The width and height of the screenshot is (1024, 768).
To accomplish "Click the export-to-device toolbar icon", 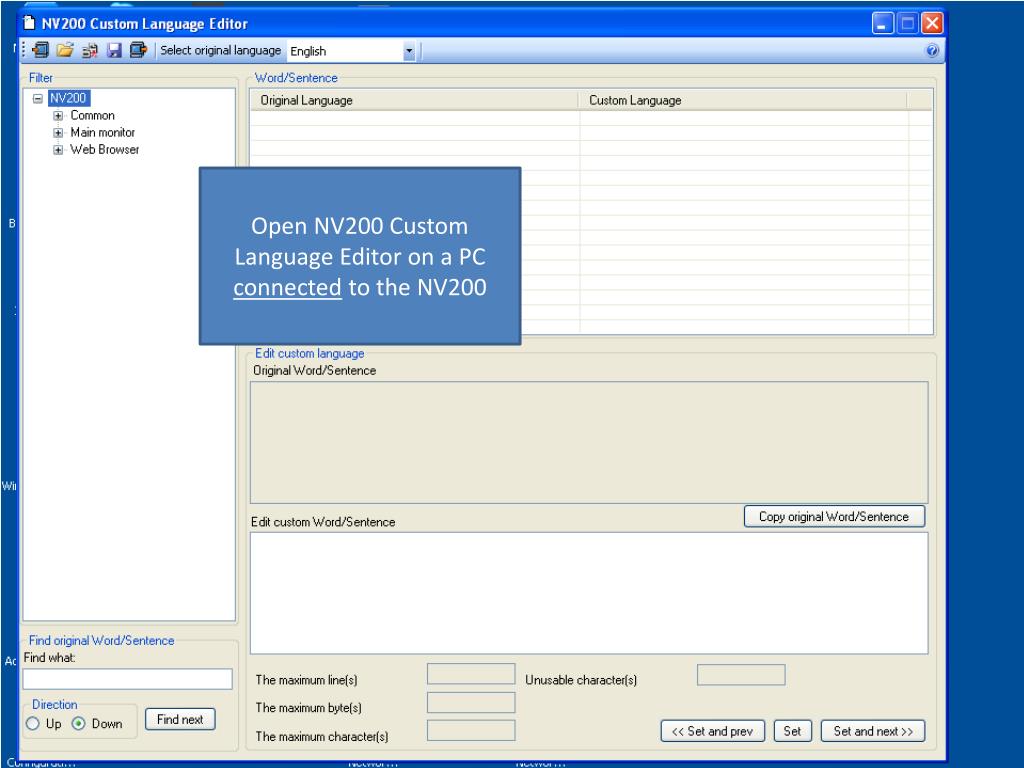I will tap(138, 50).
